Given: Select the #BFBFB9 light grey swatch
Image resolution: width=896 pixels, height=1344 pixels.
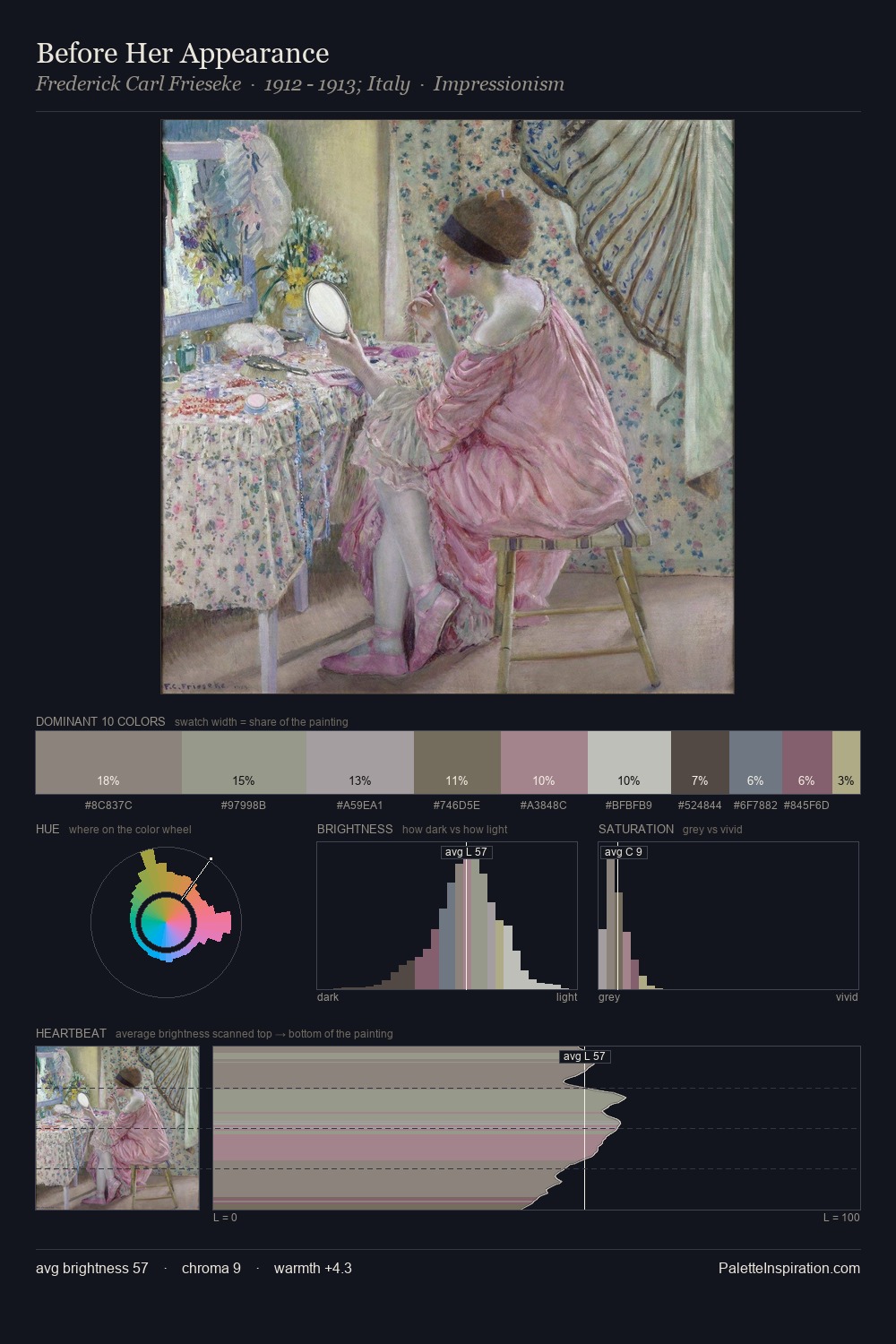Looking at the screenshot, I should tap(629, 762).
